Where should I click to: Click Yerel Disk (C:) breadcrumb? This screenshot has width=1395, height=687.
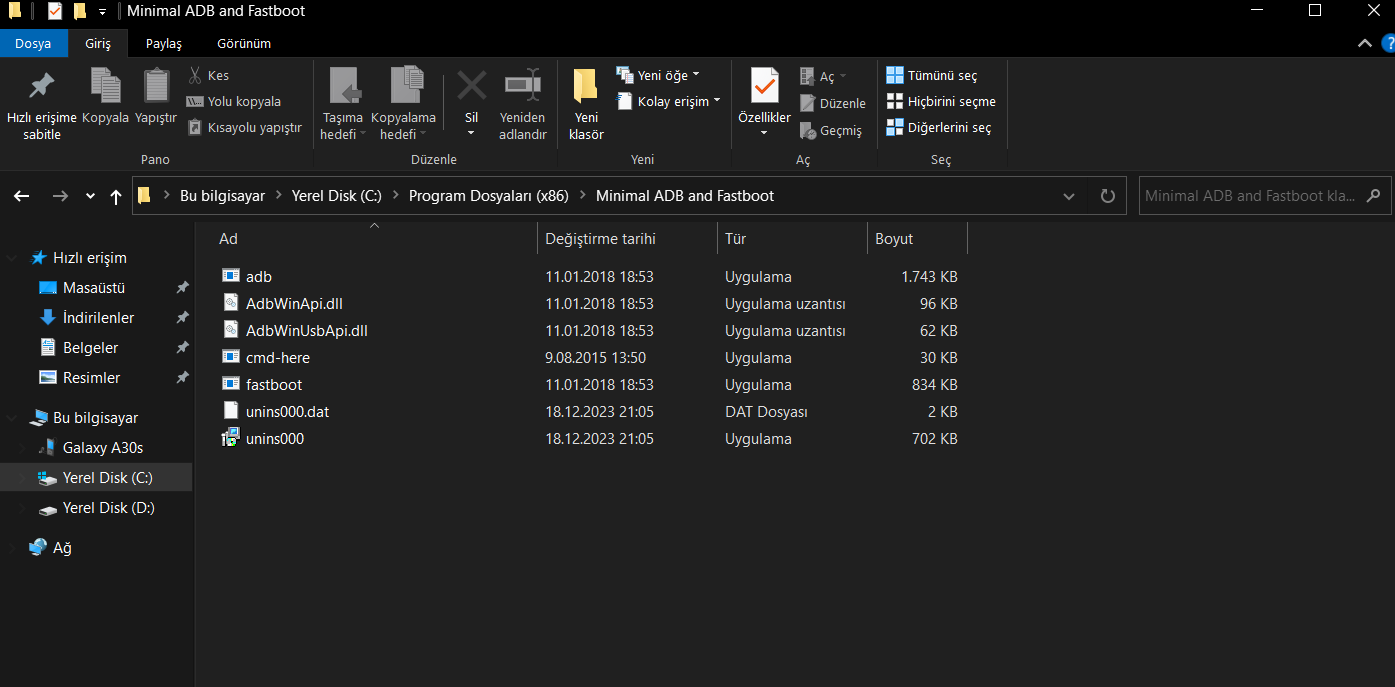(x=337, y=196)
